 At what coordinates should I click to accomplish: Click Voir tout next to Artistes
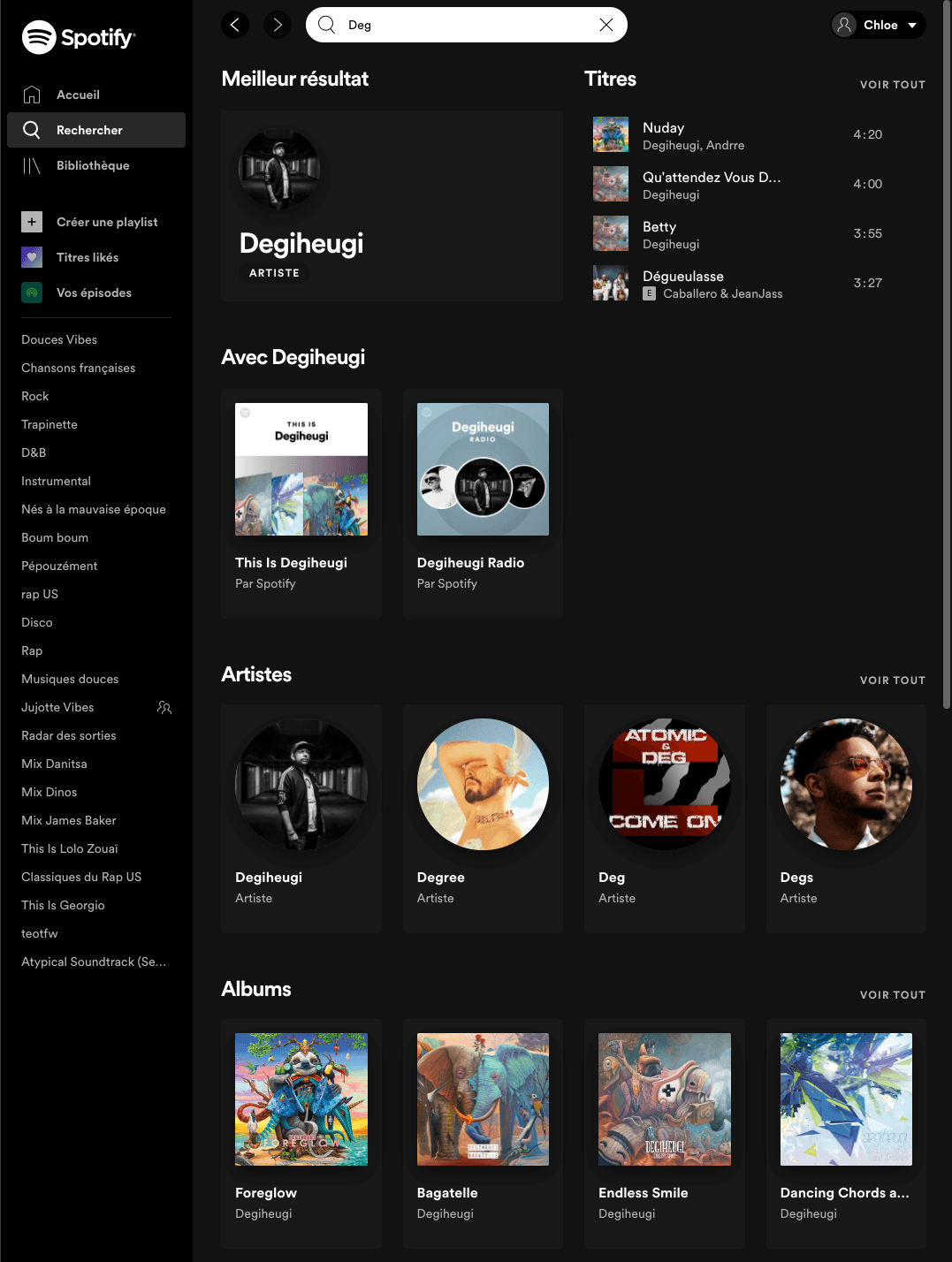[x=893, y=680]
